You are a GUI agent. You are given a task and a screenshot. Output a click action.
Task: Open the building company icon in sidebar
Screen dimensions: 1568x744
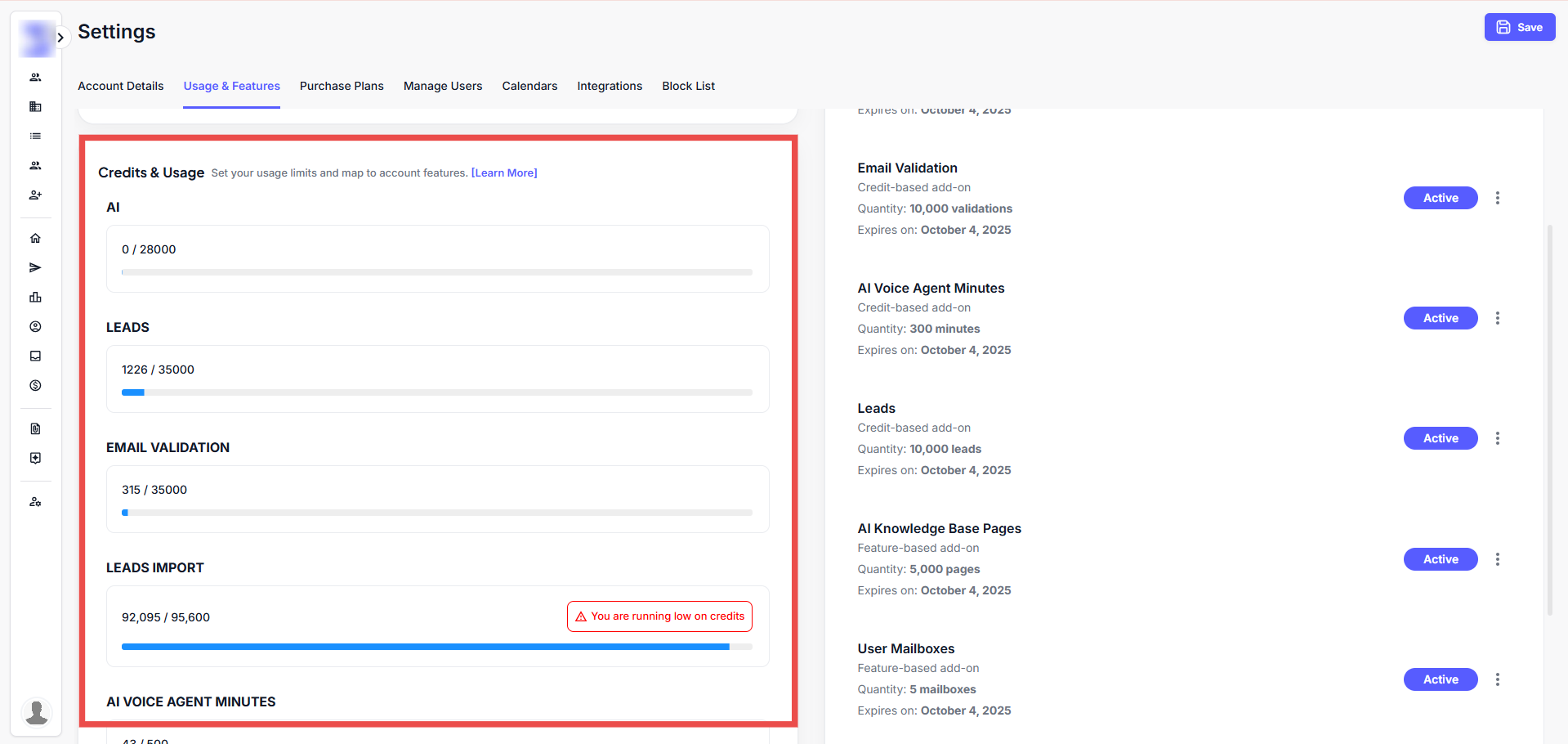35,106
